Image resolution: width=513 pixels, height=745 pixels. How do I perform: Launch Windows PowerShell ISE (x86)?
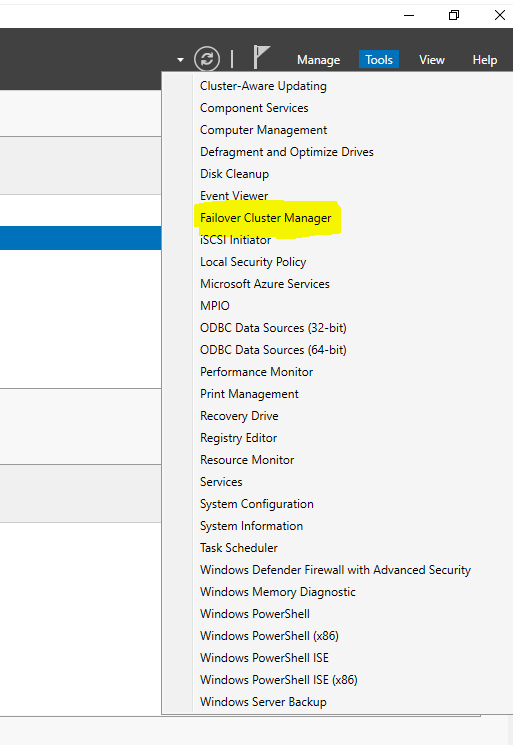pyautogui.click(x=279, y=680)
